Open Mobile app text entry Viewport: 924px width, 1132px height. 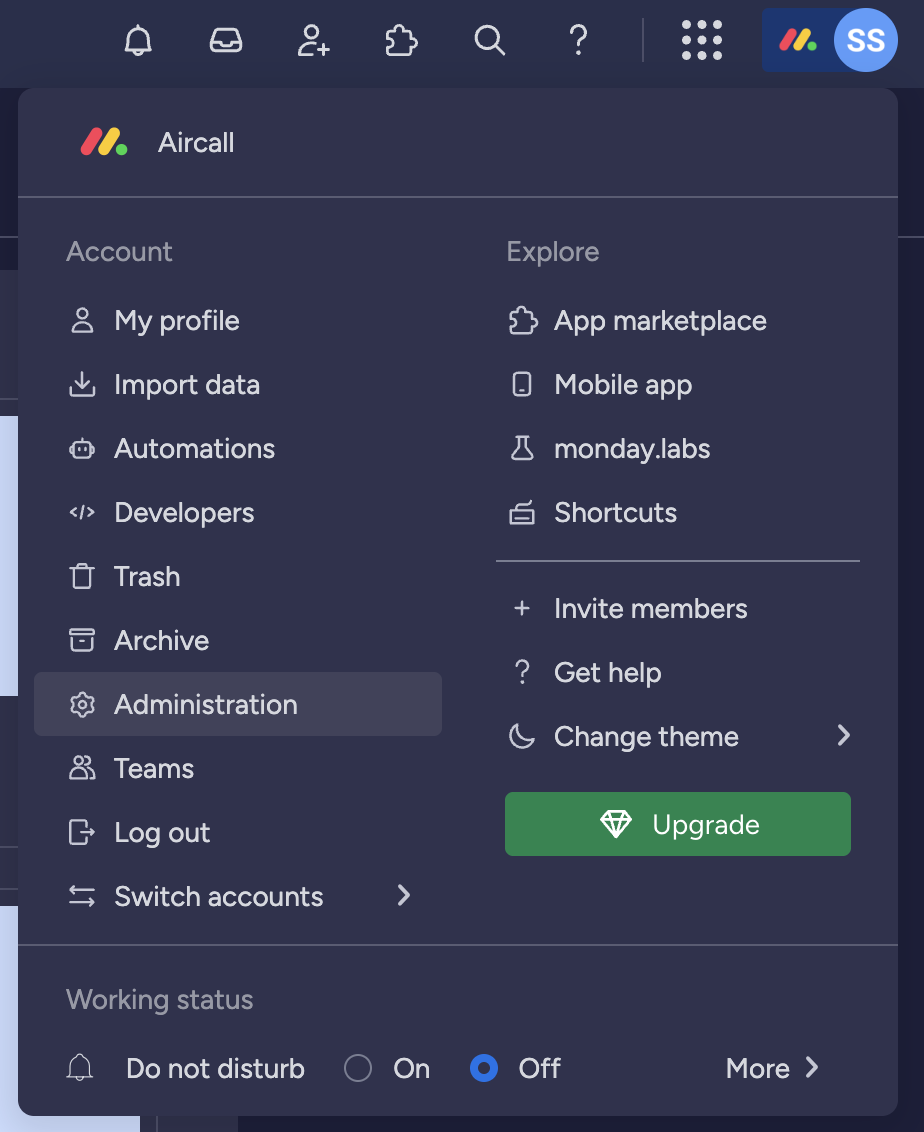pyautogui.click(x=623, y=386)
